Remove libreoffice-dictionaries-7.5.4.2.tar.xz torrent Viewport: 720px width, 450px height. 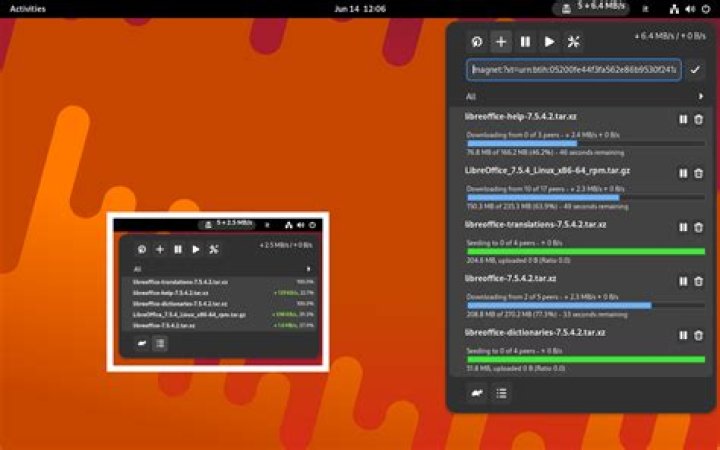(x=698, y=335)
